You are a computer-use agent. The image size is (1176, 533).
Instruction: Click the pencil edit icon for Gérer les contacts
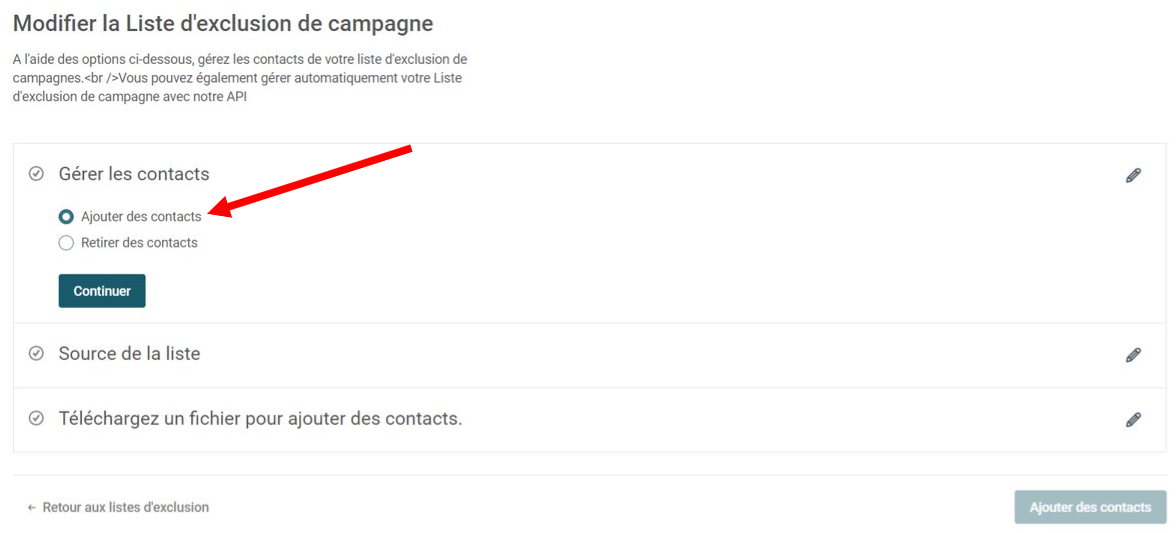1133,175
